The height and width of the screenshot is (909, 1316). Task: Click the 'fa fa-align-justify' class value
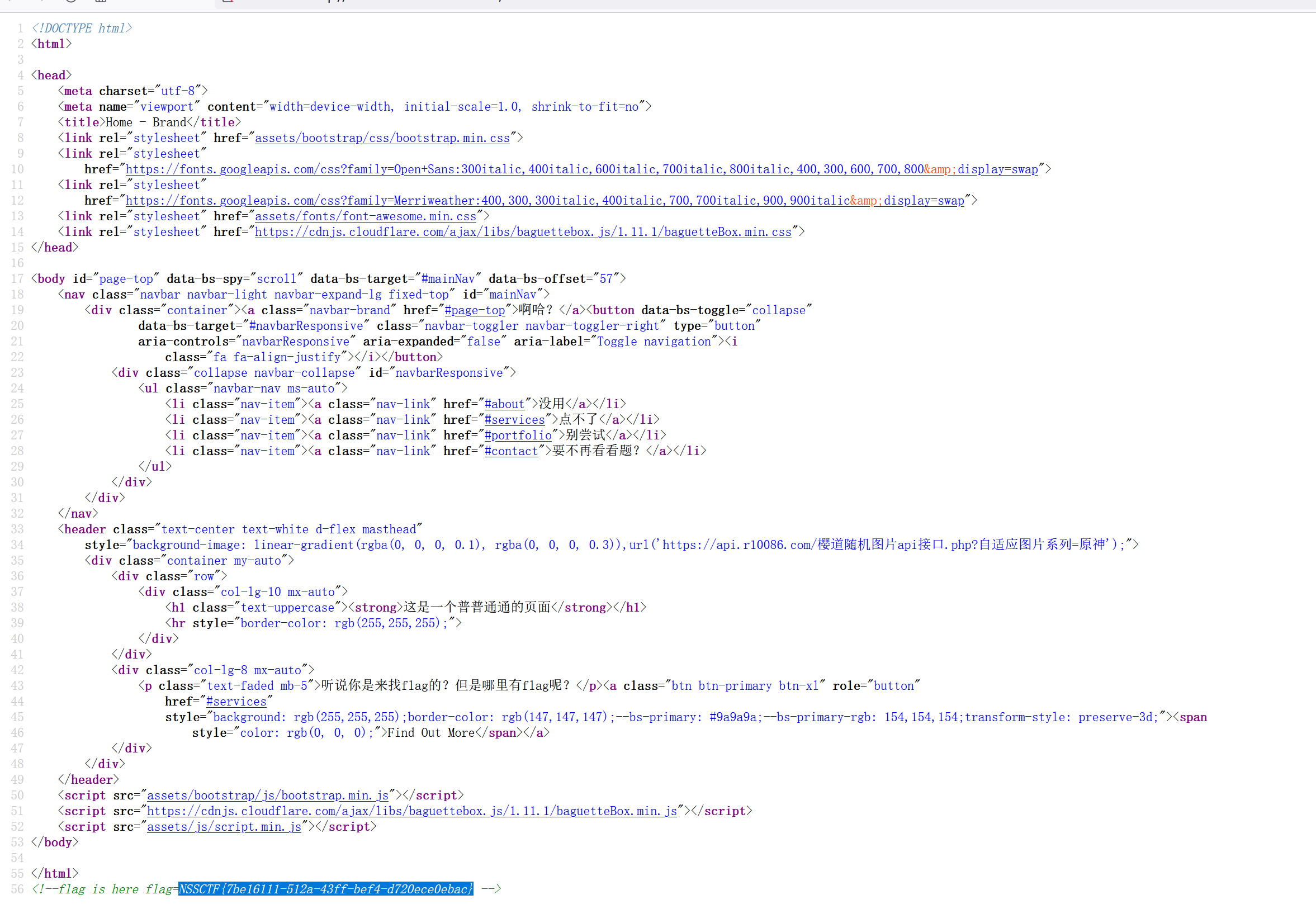click(x=277, y=357)
